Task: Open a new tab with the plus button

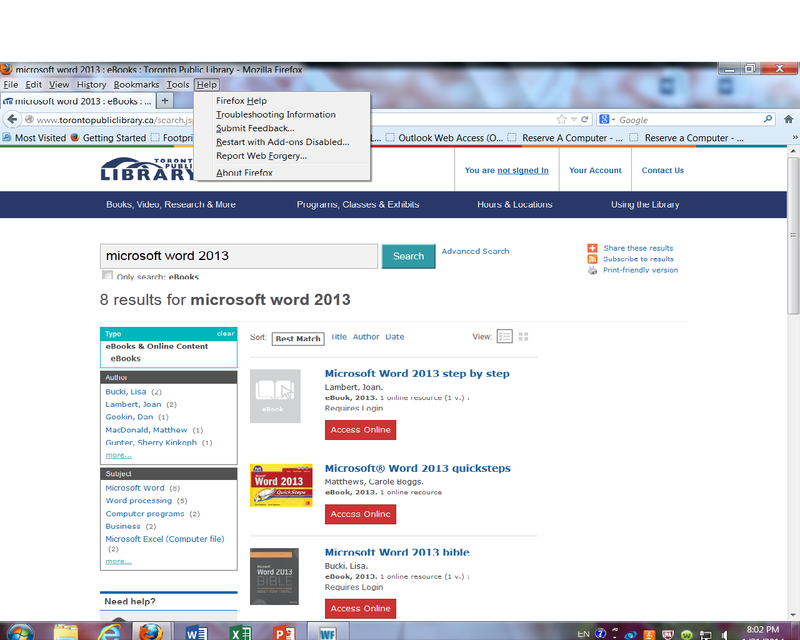Action: tap(165, 101)
